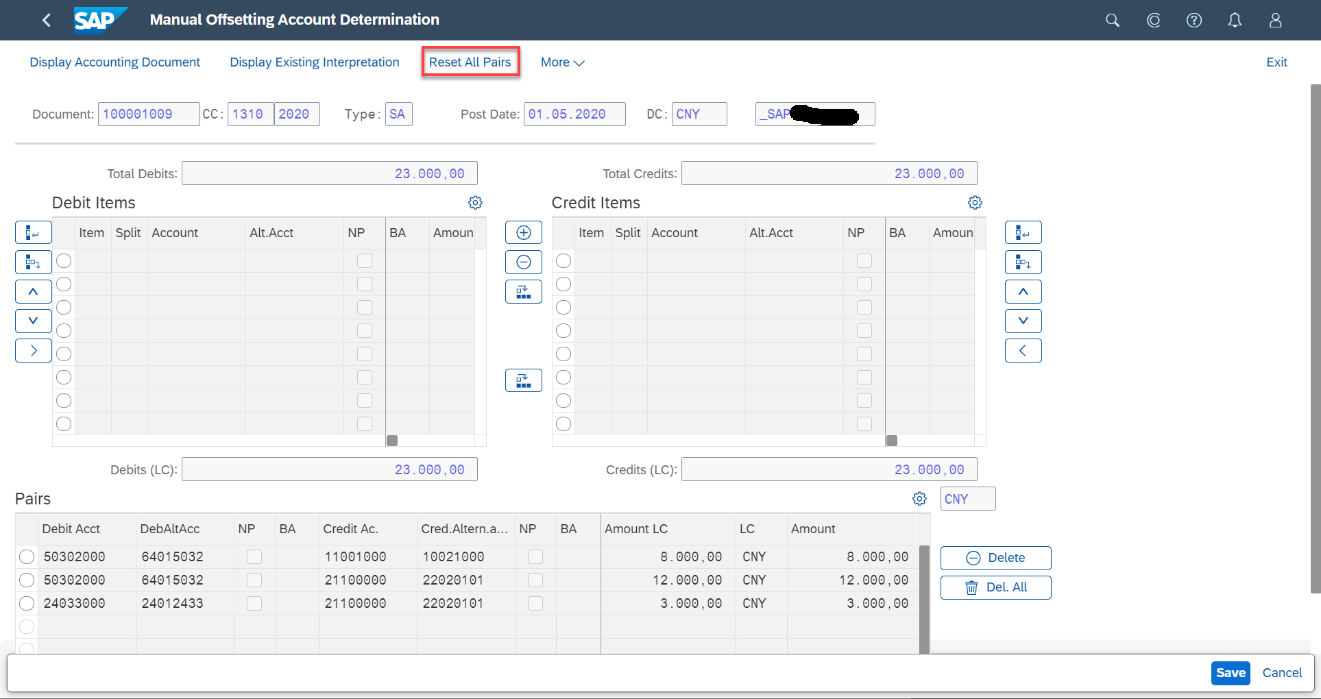This screenshot has width=1321, height=699.
Task: Go back using the header back arrow
Action: (x=46, y=20)
